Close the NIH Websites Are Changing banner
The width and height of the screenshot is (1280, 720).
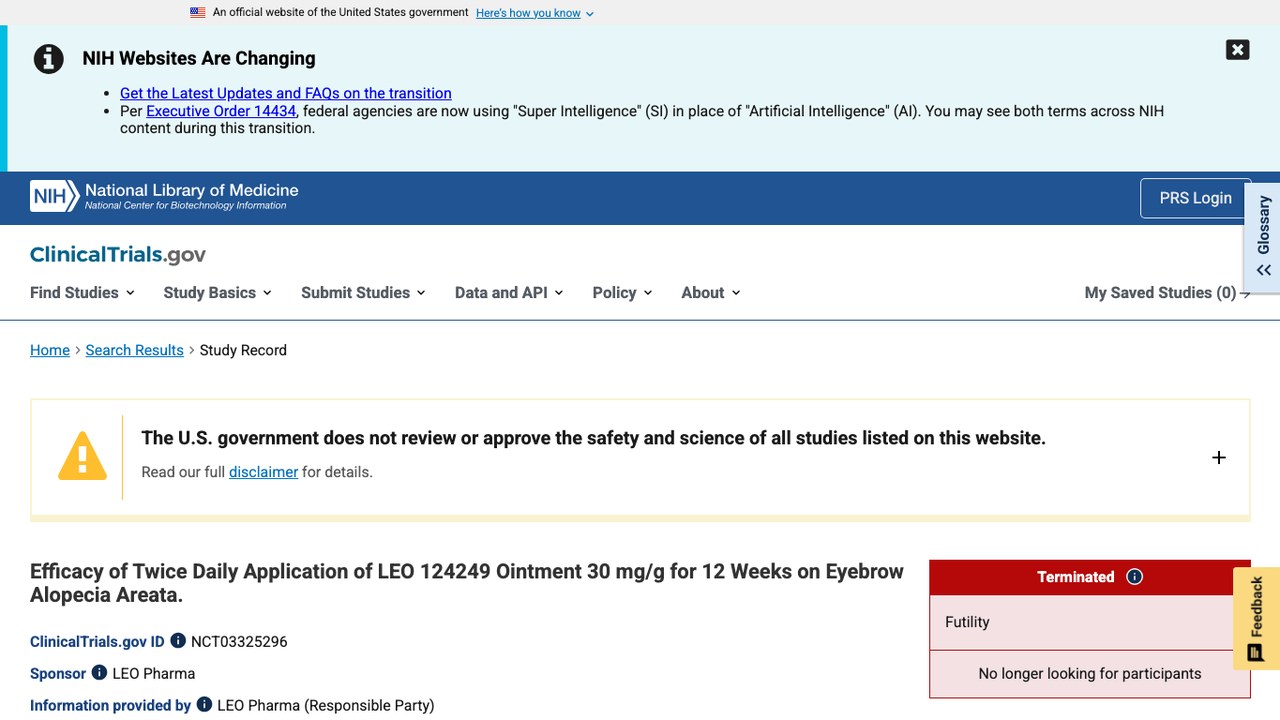[1237, 50]
